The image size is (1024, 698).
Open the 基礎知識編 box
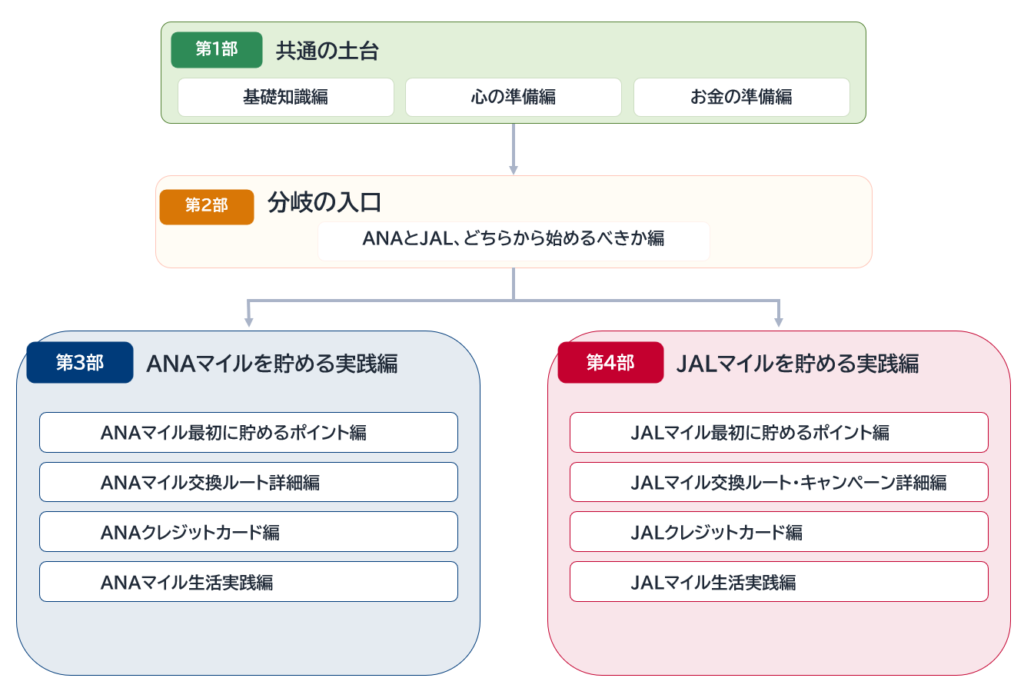285,97
